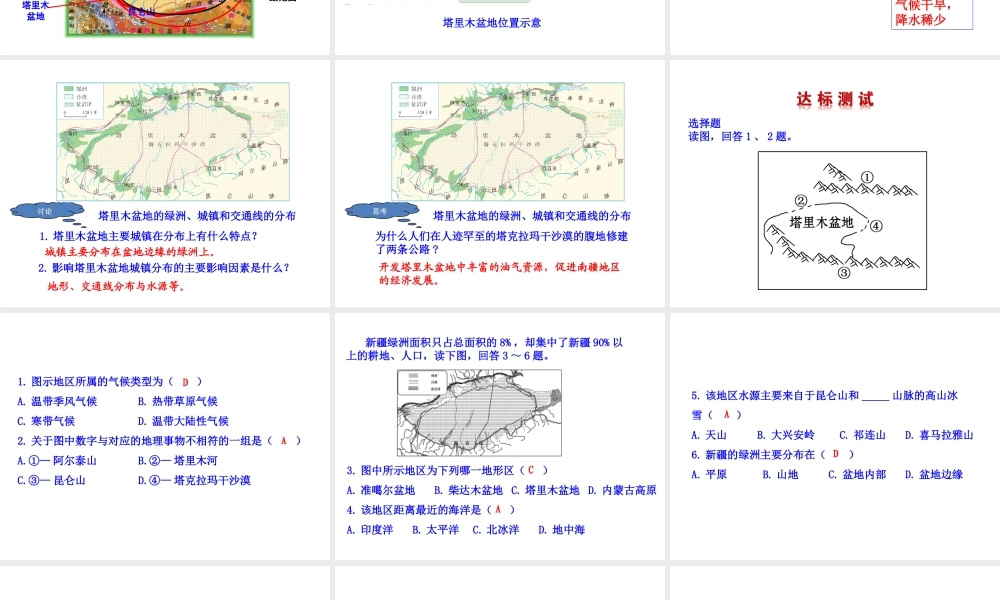This screenshot has width=1000, height=600.
Task: Click the 塔里木盆地 label inside the sketch map
Action: 821,223
